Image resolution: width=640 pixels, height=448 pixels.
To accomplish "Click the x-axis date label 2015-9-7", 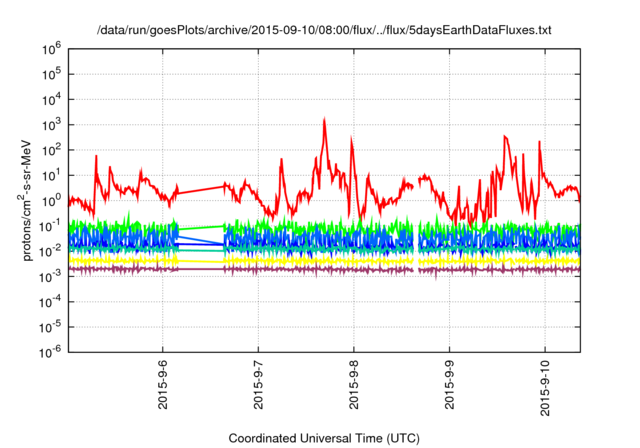I will pos(258,385).
